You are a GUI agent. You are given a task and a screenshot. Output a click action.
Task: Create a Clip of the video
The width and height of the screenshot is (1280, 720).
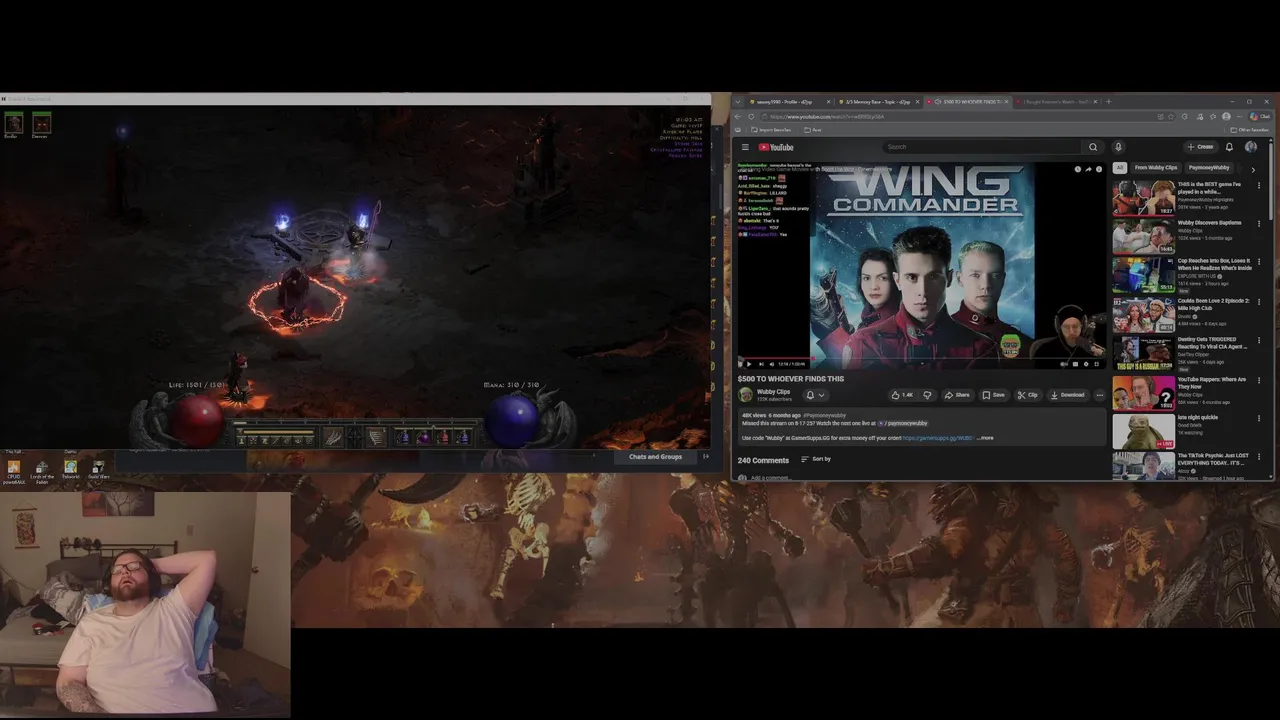[x=1028, y=395]
